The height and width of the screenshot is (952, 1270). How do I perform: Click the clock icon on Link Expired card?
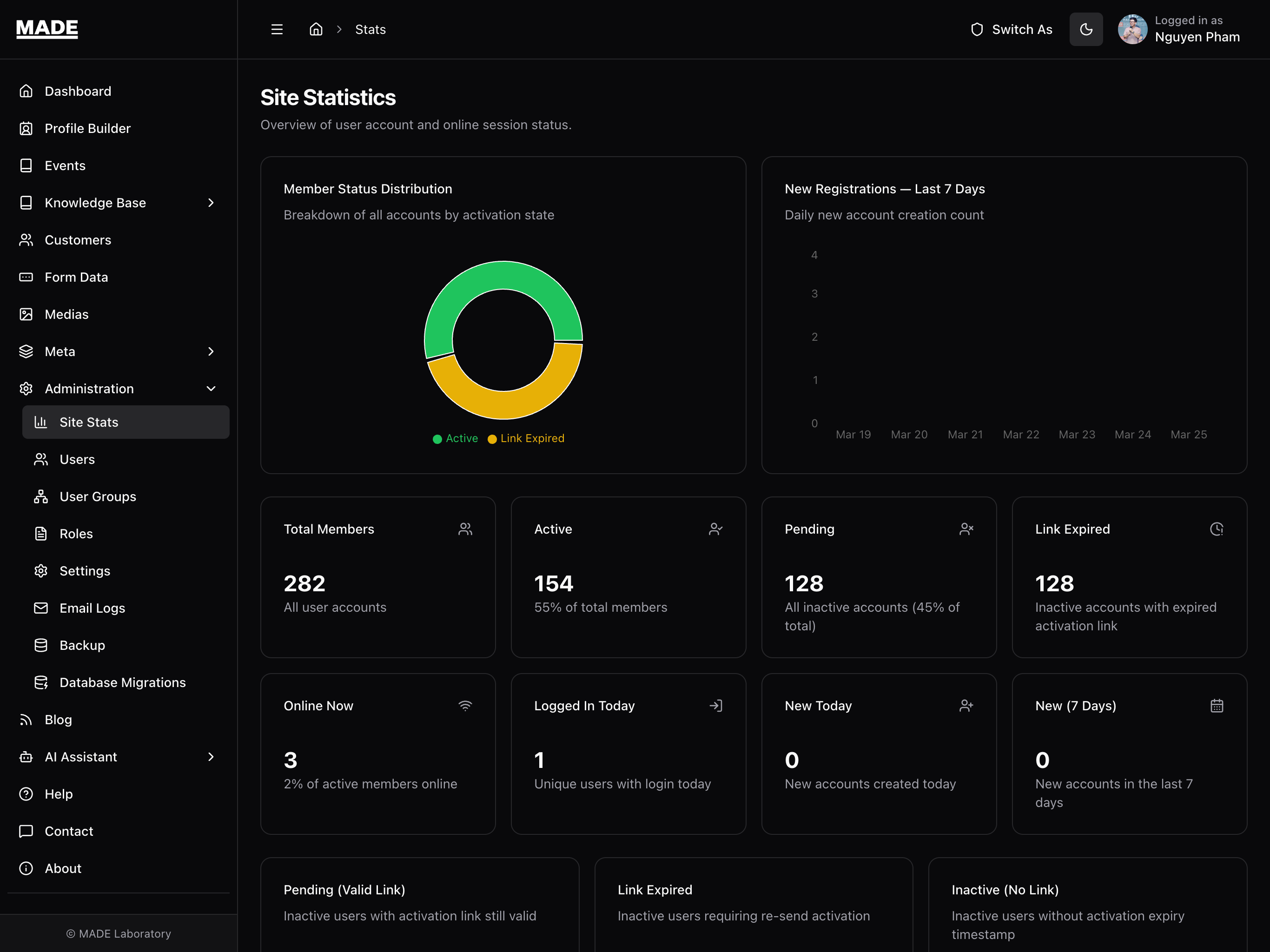click(1216, 529)
